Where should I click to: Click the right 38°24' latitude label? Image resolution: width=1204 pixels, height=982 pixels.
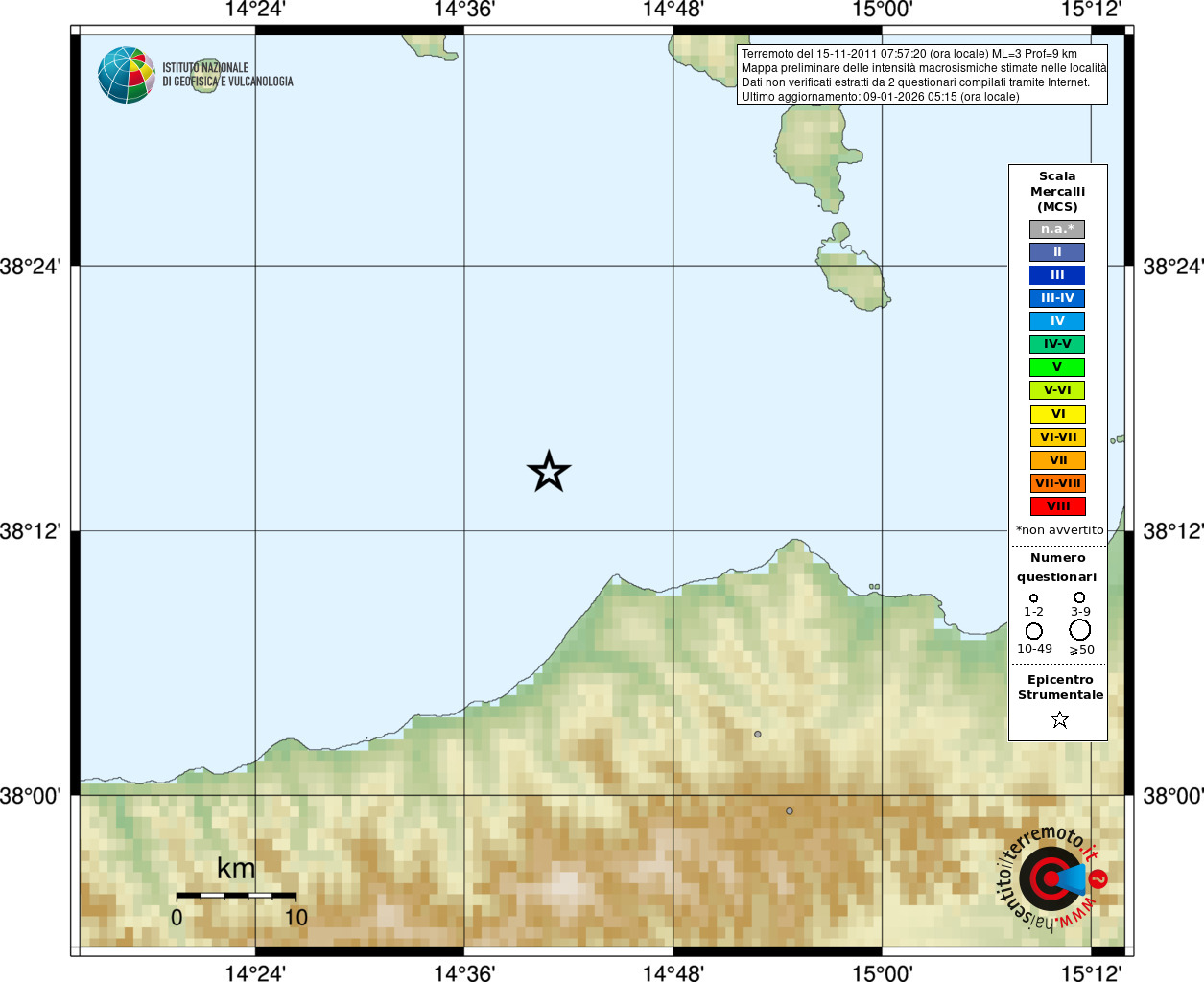[1172, 267]
